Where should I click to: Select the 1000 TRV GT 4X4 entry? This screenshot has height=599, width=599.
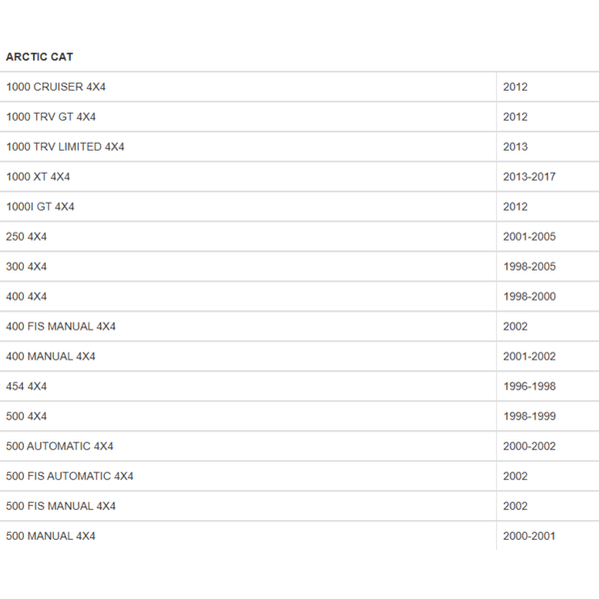point(51,117)
